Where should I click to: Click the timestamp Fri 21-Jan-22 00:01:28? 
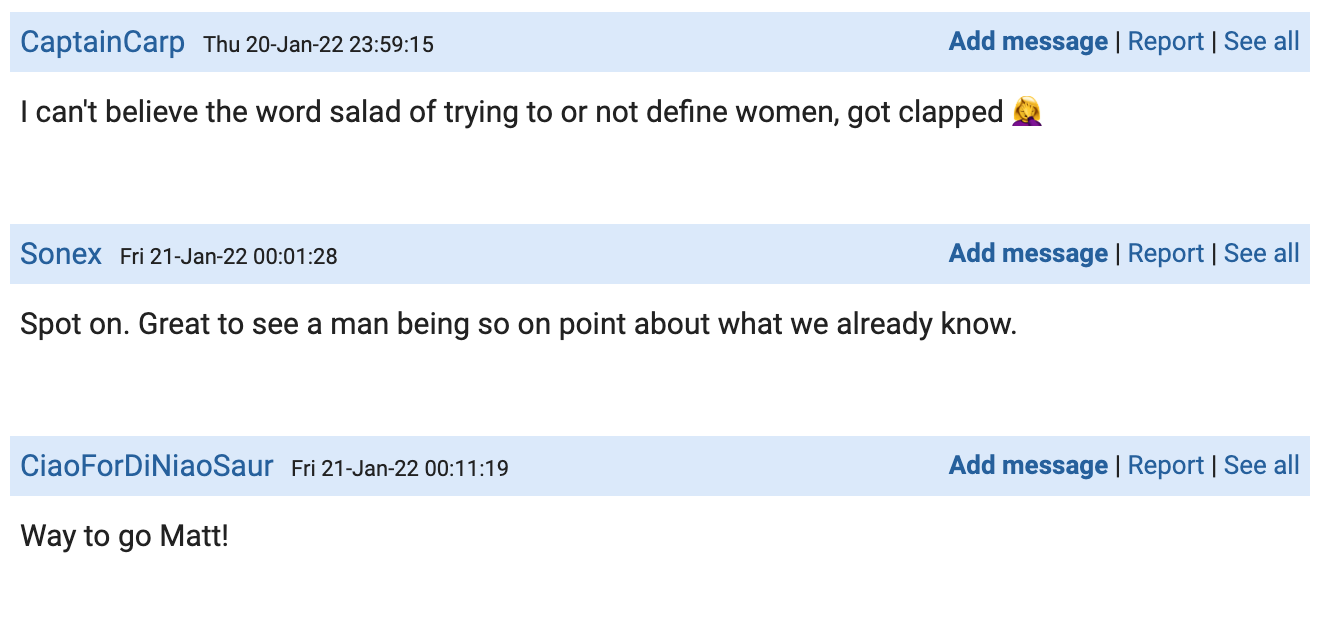click(229, 257)
